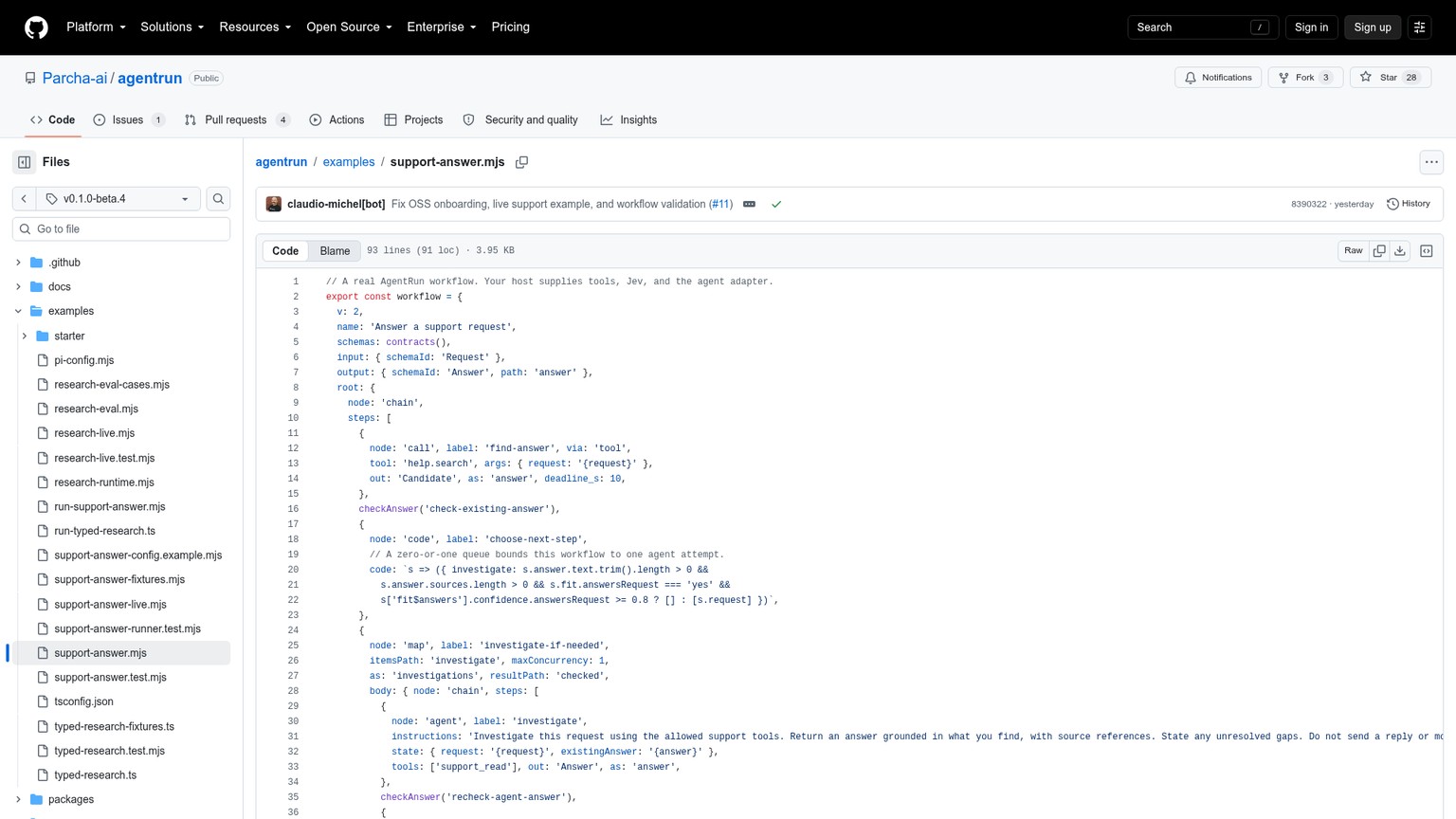The image size is (1456, 819).
Task: Open the Enterprise menu
Action: coord(442,27)
